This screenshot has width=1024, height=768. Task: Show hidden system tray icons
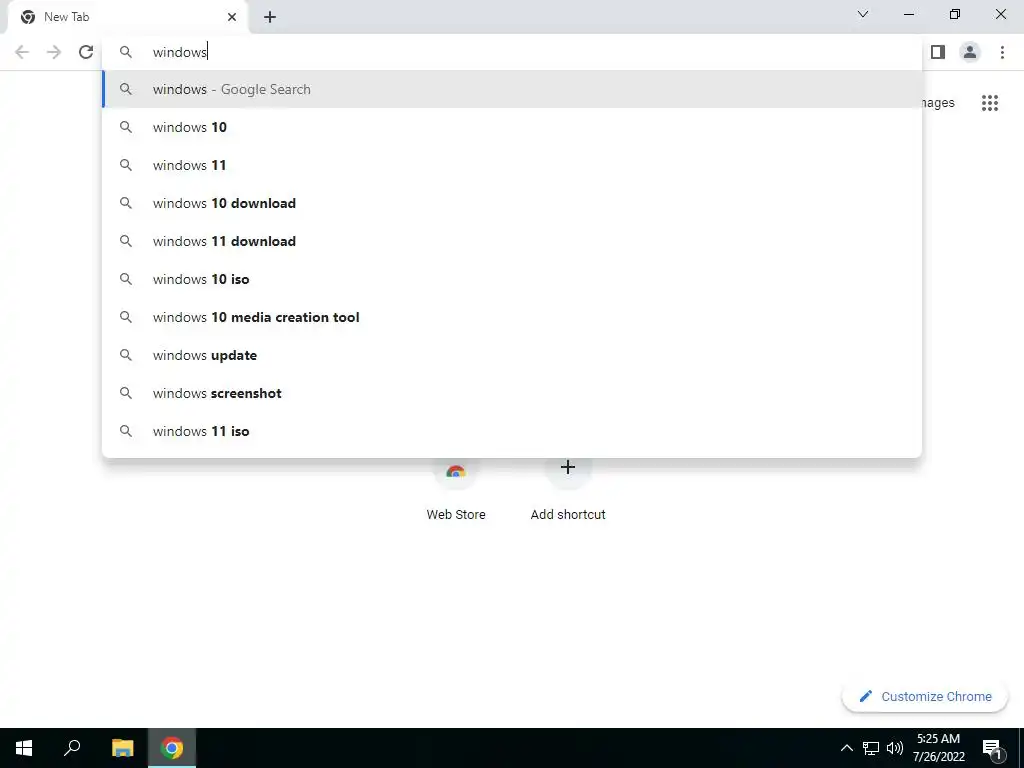[x=846, y=748]
